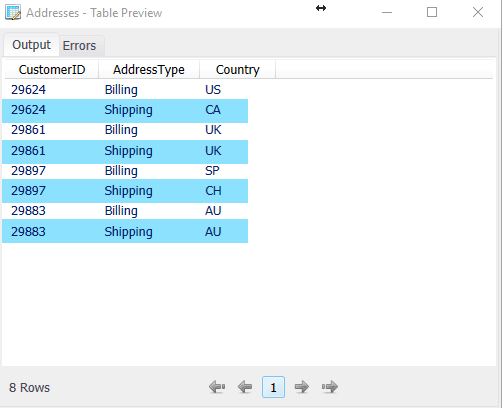Go to the first page arrow

tap(217, 387)
